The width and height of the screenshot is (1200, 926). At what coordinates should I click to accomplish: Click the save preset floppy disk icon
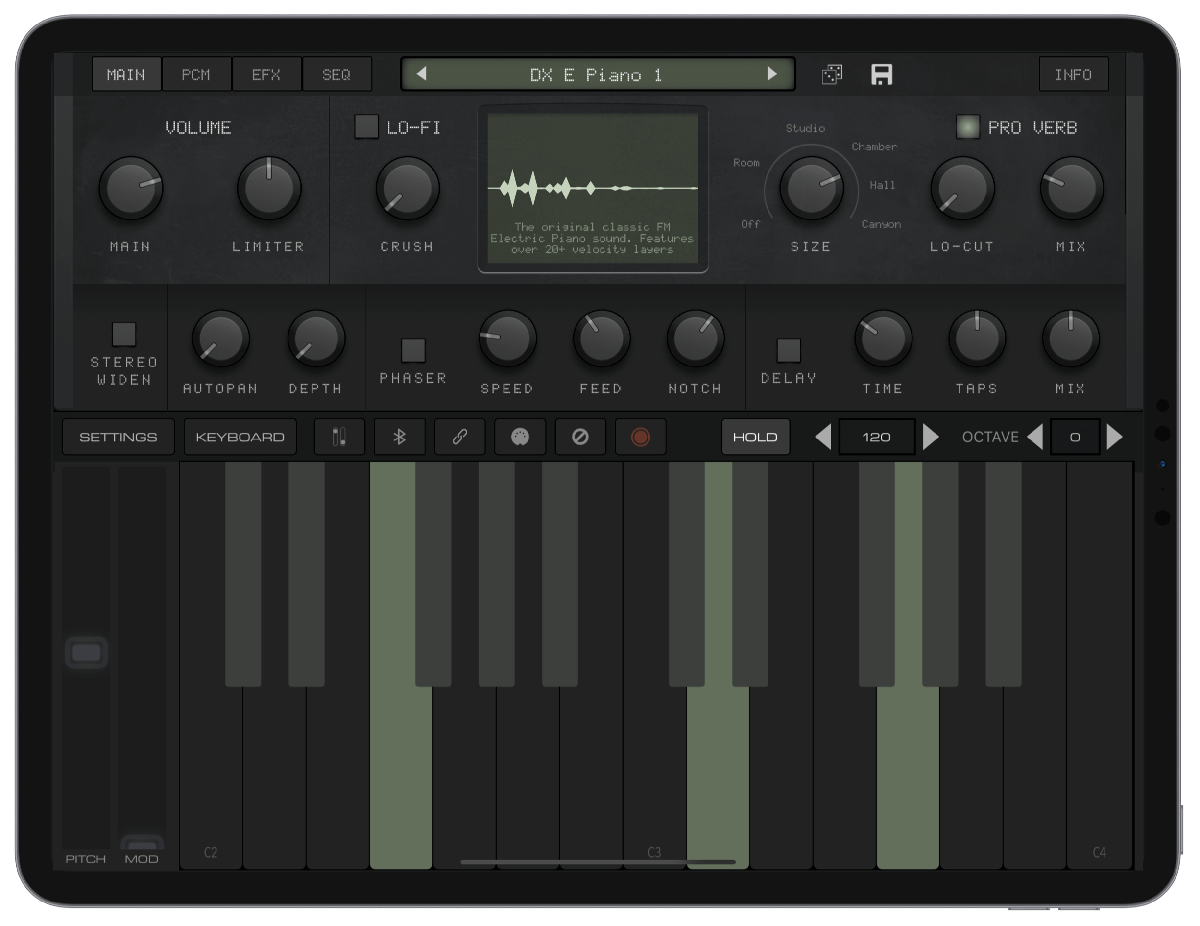coord(881,75)
